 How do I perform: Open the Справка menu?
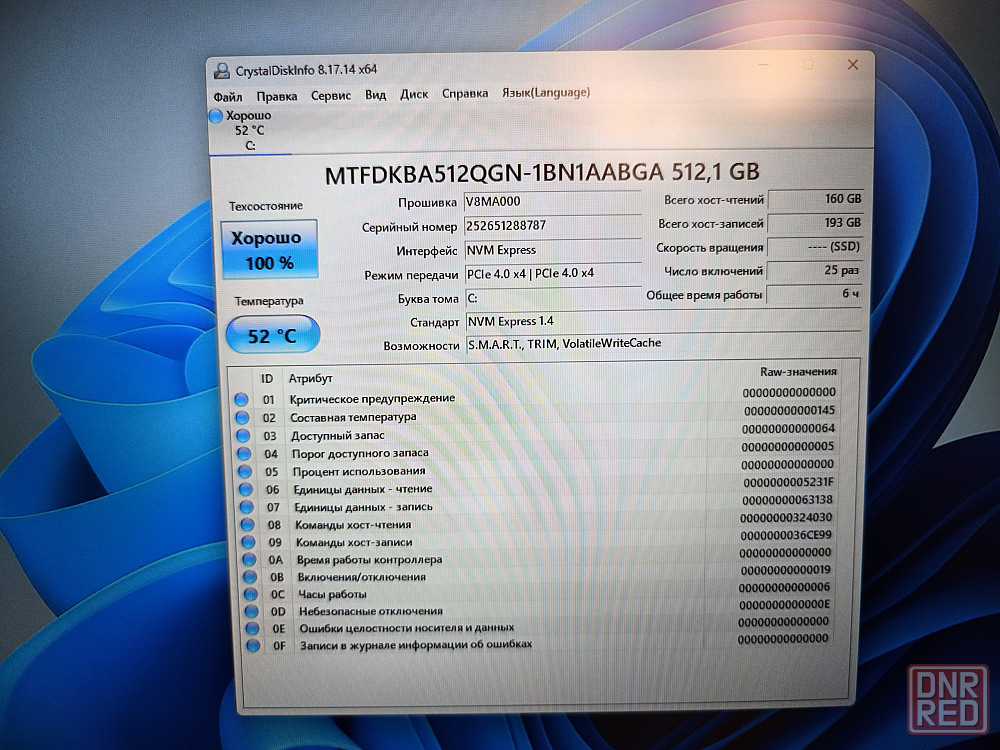click(x=464, y=94)
